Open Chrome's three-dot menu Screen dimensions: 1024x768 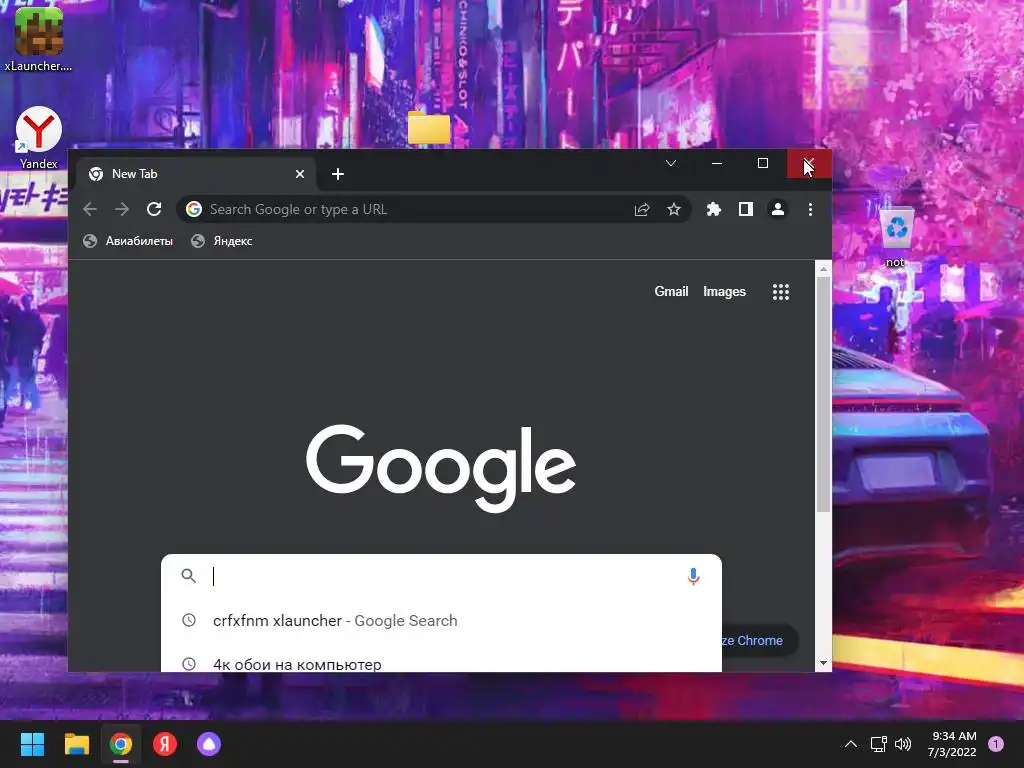click(x=810, y=209)
